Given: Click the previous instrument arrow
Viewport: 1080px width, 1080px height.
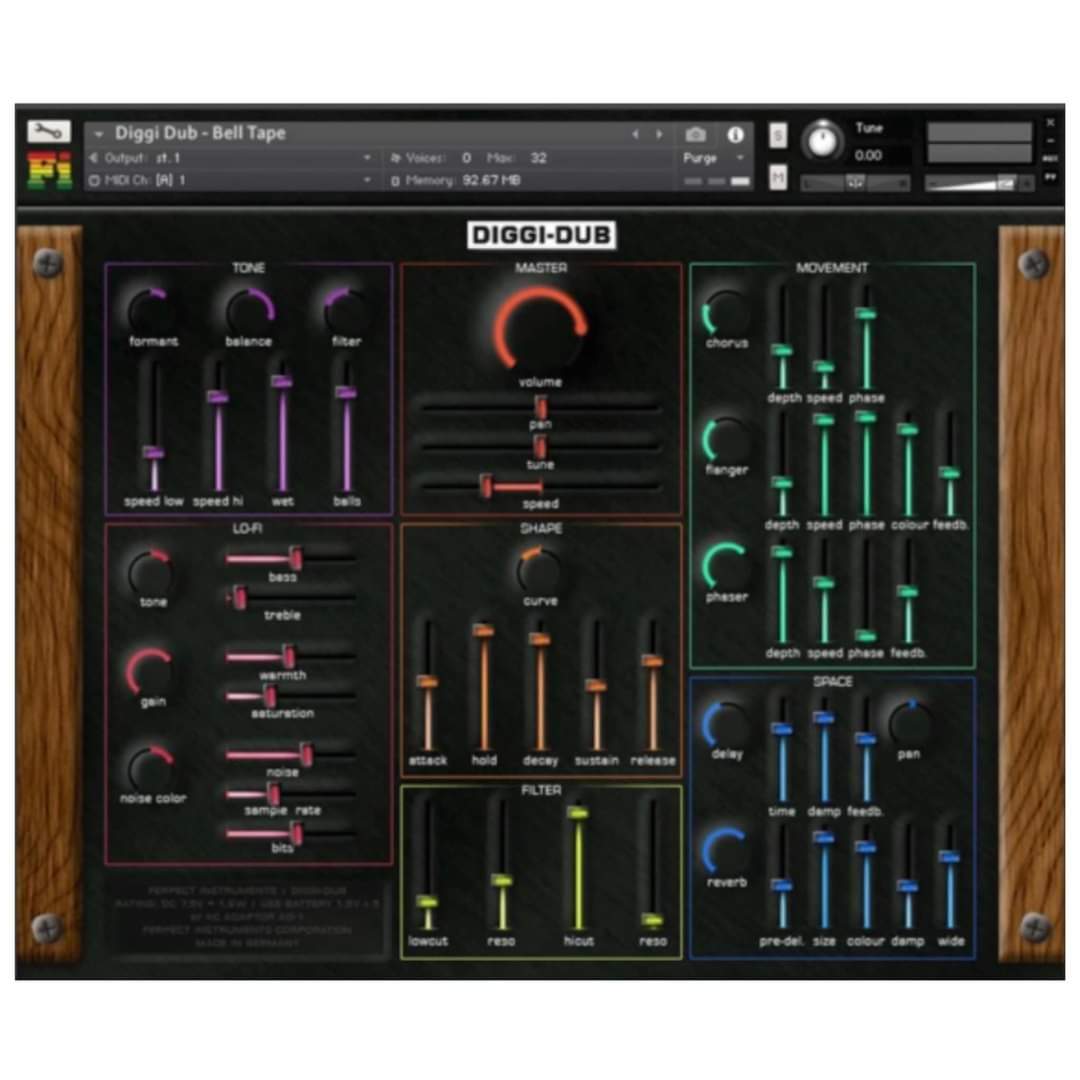Looking at the screenshot, I should [x=637, y=133].
